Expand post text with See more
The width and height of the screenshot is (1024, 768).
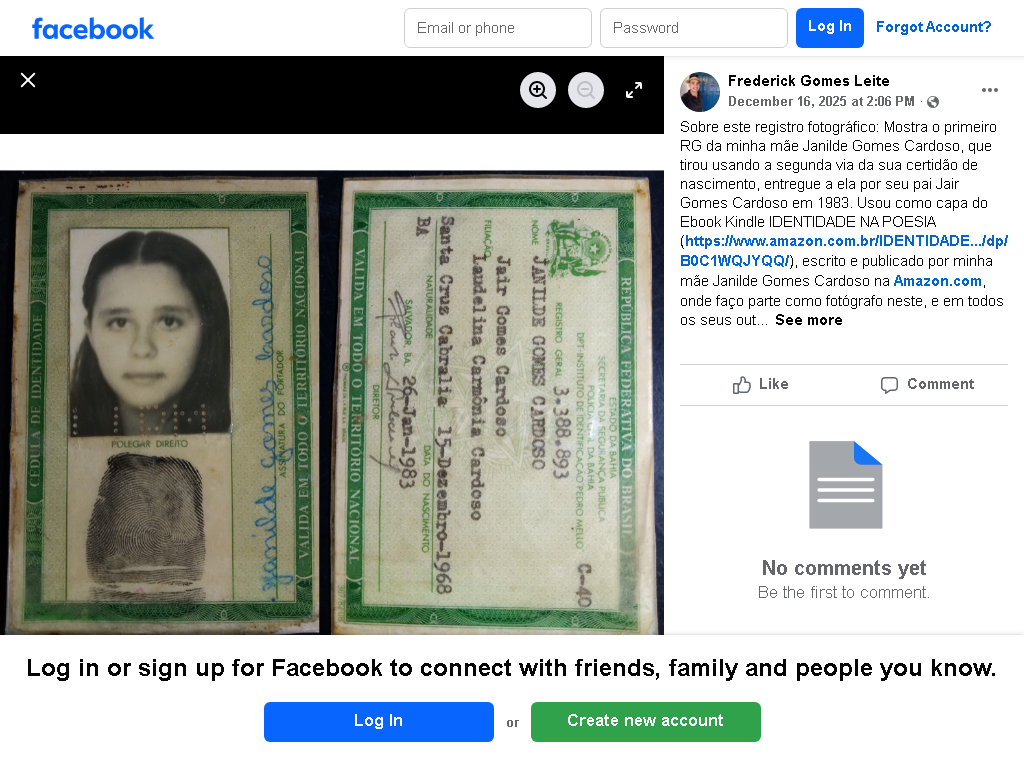click(808, 320)
